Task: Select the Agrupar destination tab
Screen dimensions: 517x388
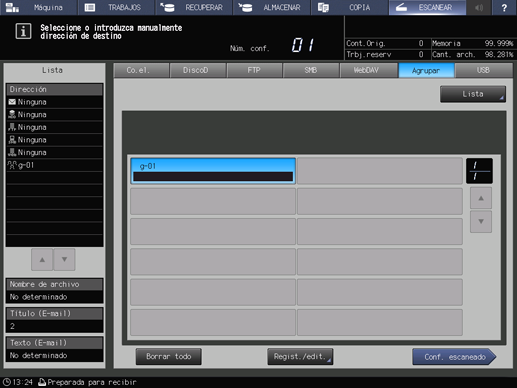Action: tap(426, 70)
